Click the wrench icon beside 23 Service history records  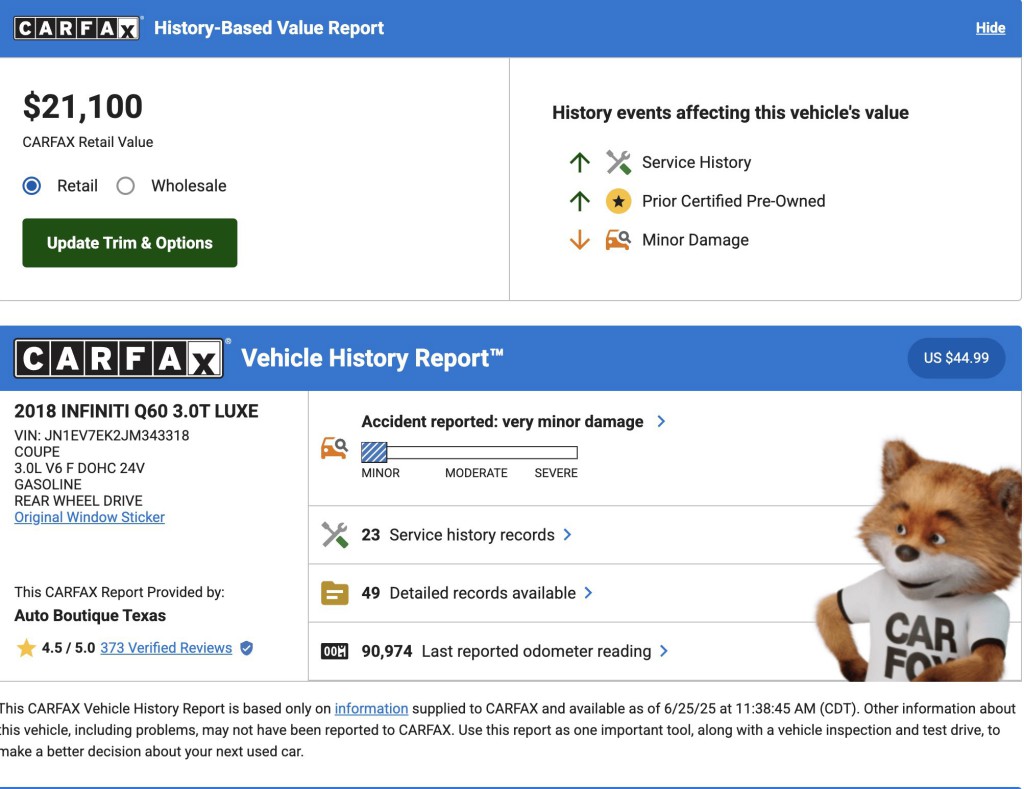point(334,535)
